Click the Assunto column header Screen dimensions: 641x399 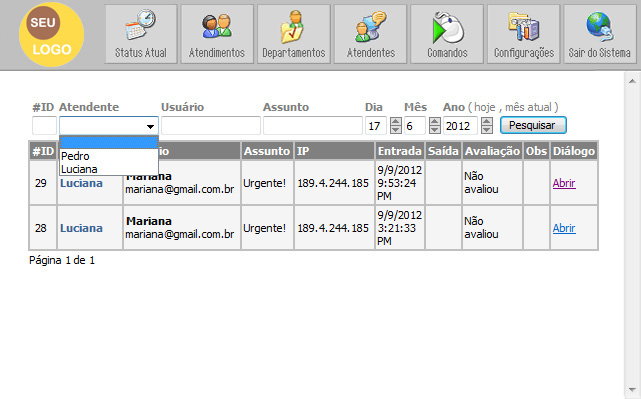point(267,151)
